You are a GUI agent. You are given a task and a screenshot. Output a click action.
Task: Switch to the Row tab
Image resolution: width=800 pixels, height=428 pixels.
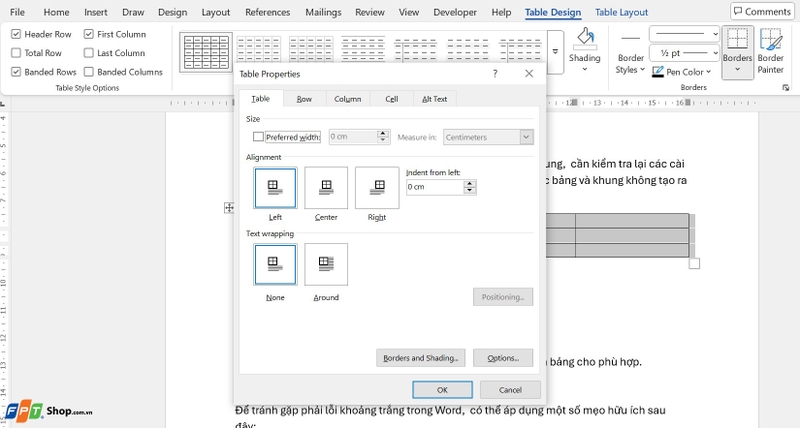pyautogui.click(x=304, y=99)
